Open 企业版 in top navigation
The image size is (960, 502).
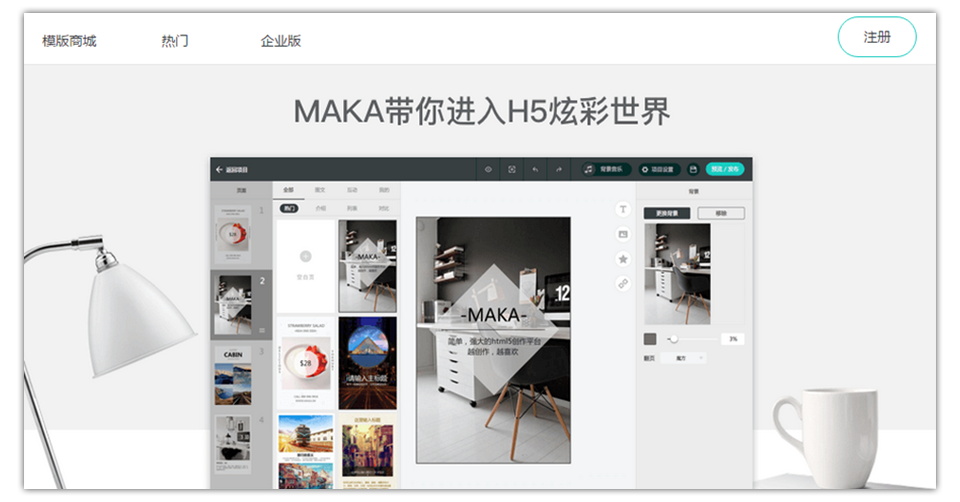(x=280, y=41)
